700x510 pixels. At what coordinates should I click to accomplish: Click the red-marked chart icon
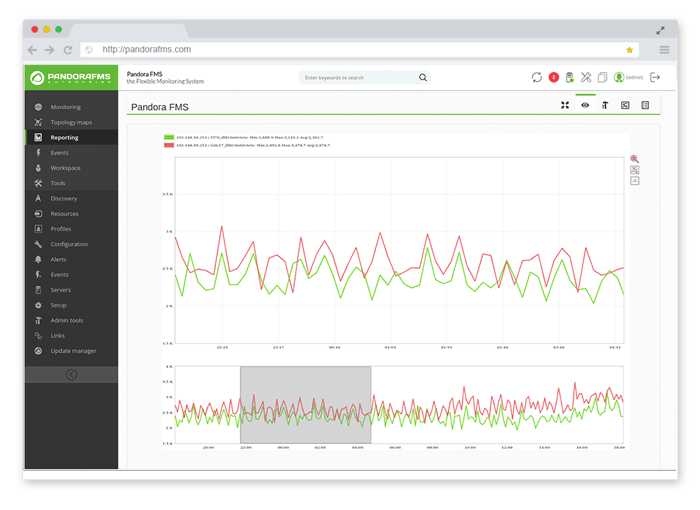click(634, 170)
